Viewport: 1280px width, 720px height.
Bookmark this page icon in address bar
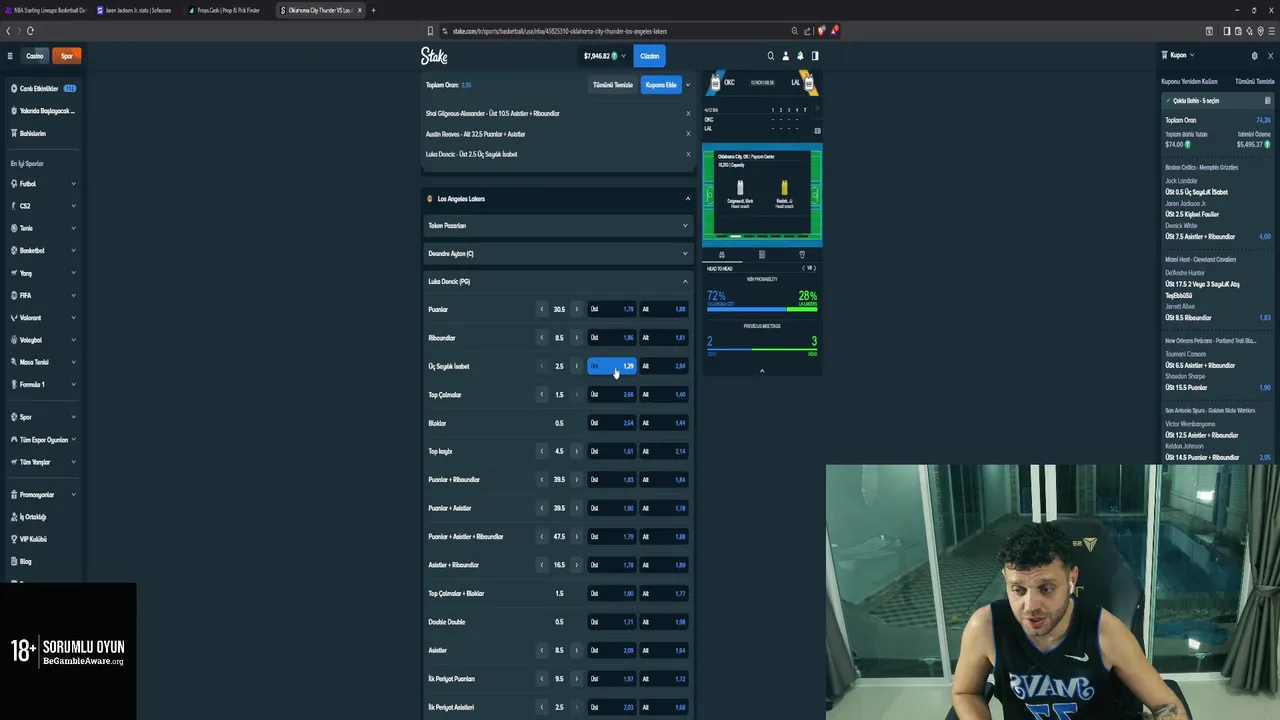tap(430, 31)
